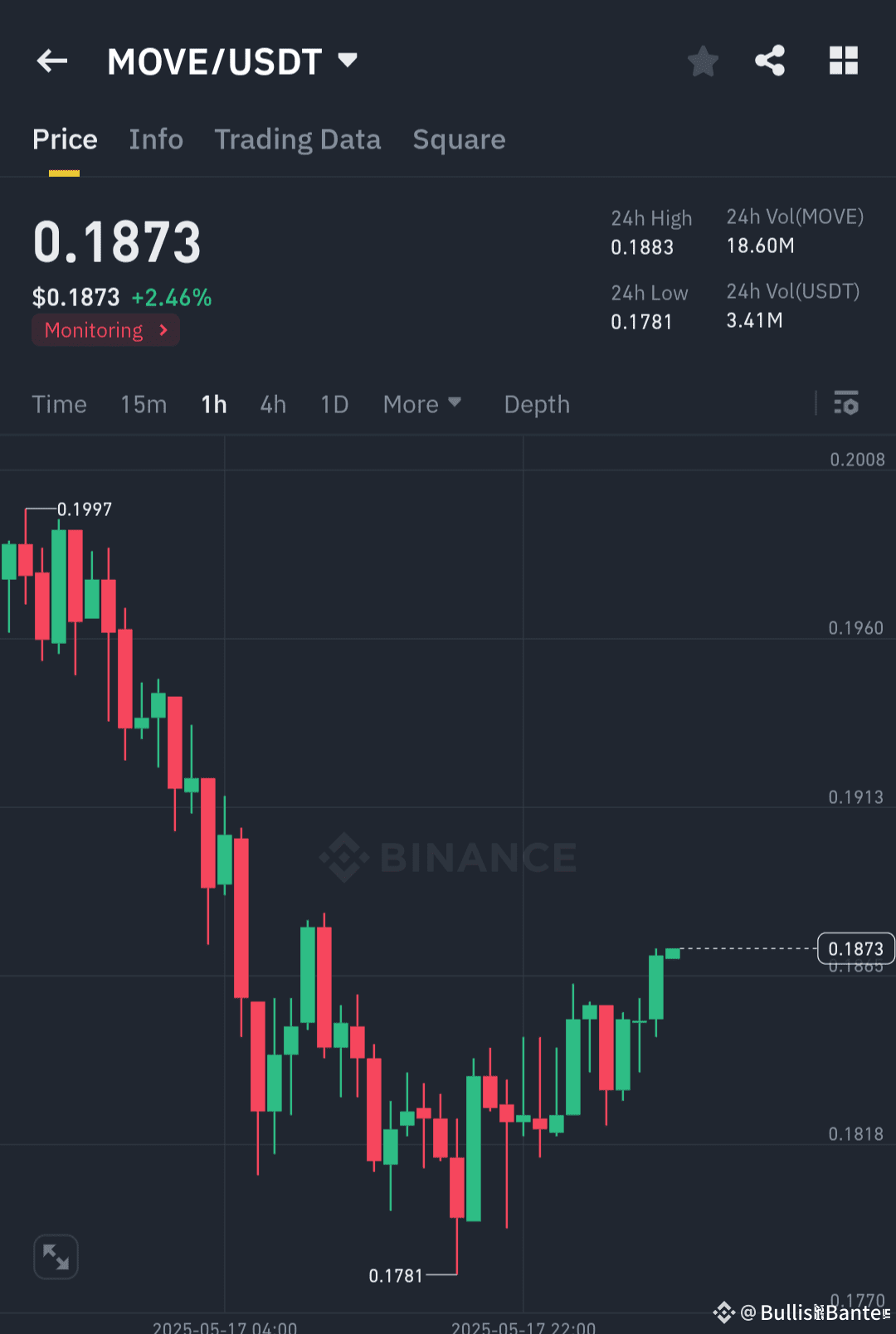Image resolution: width=896 pixels, height=1334 pixels.
Task: Select the 15m timeframe
Action: (143, 404)
